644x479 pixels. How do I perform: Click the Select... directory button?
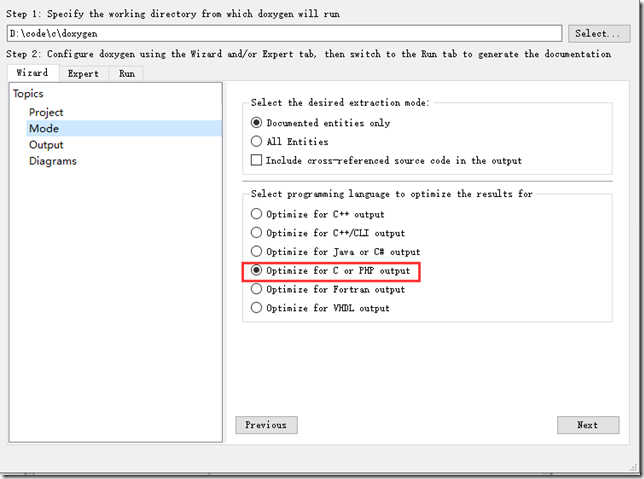point(599,33)
